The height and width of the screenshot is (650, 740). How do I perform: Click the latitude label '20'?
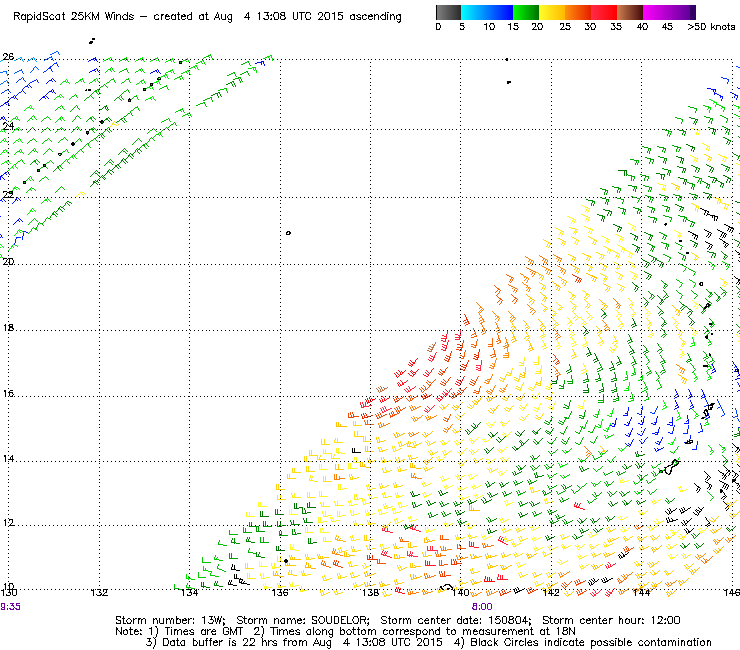coord(8,262)
